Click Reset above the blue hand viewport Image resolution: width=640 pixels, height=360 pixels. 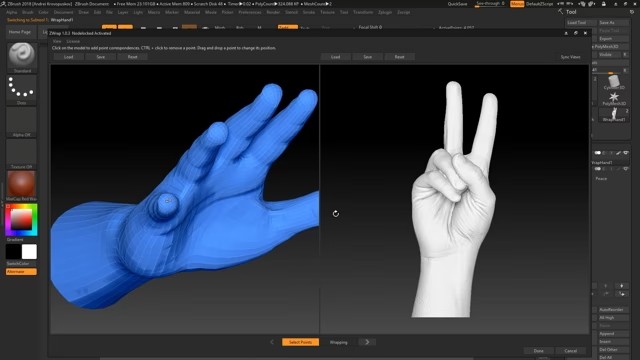point(132,57)
